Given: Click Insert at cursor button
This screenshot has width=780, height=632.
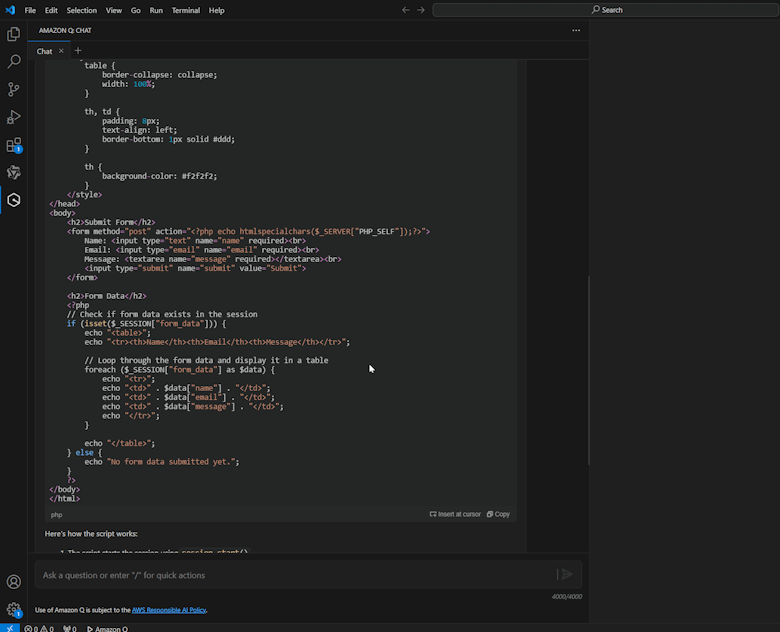Looking at the screenshot, I should click(x=455, y=514).
